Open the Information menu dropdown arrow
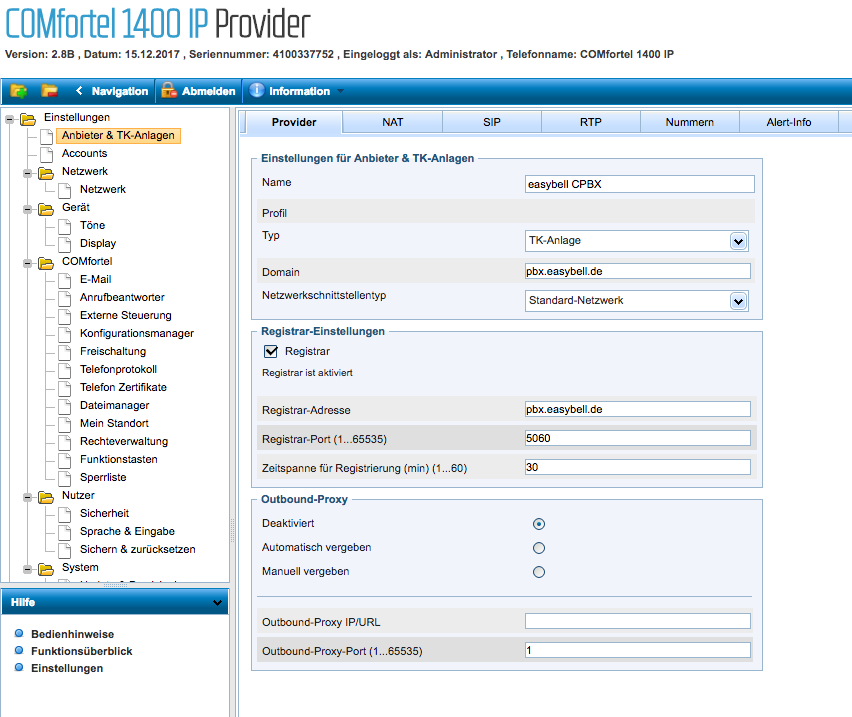Screen dimensions: 852x717 (341, 91)
